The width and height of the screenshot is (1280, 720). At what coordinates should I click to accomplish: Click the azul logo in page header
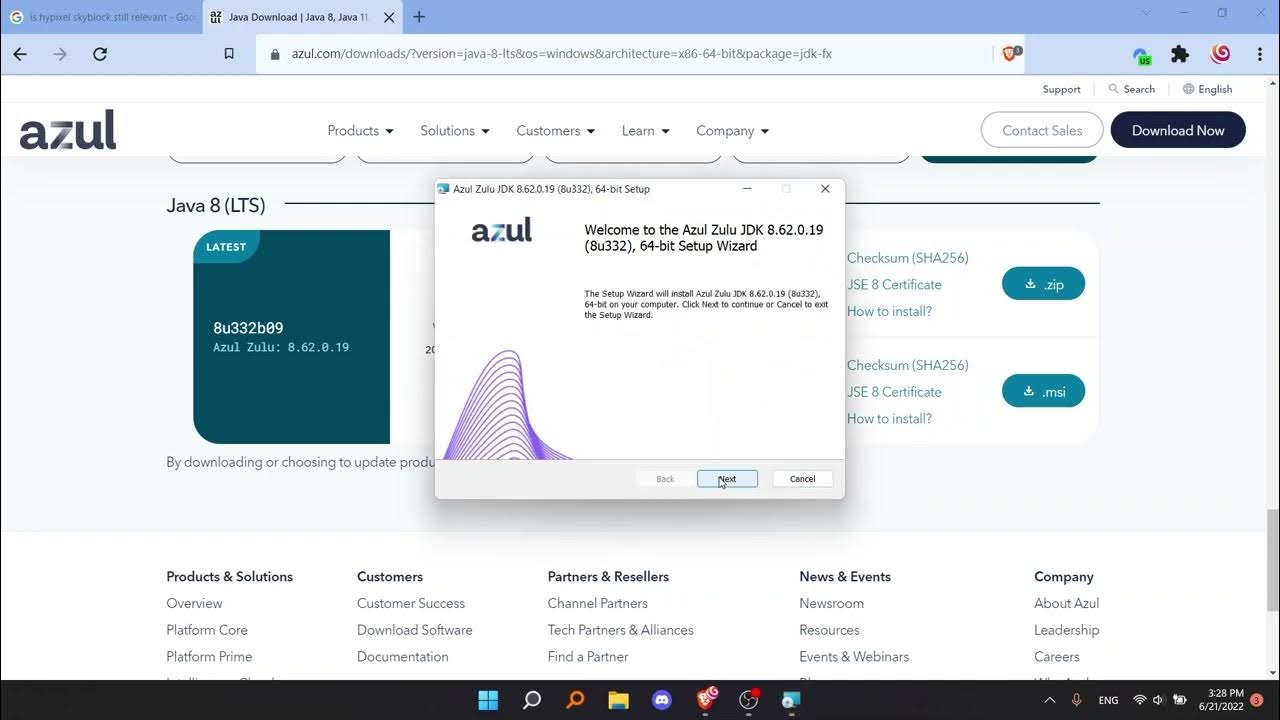click(68, 130)
